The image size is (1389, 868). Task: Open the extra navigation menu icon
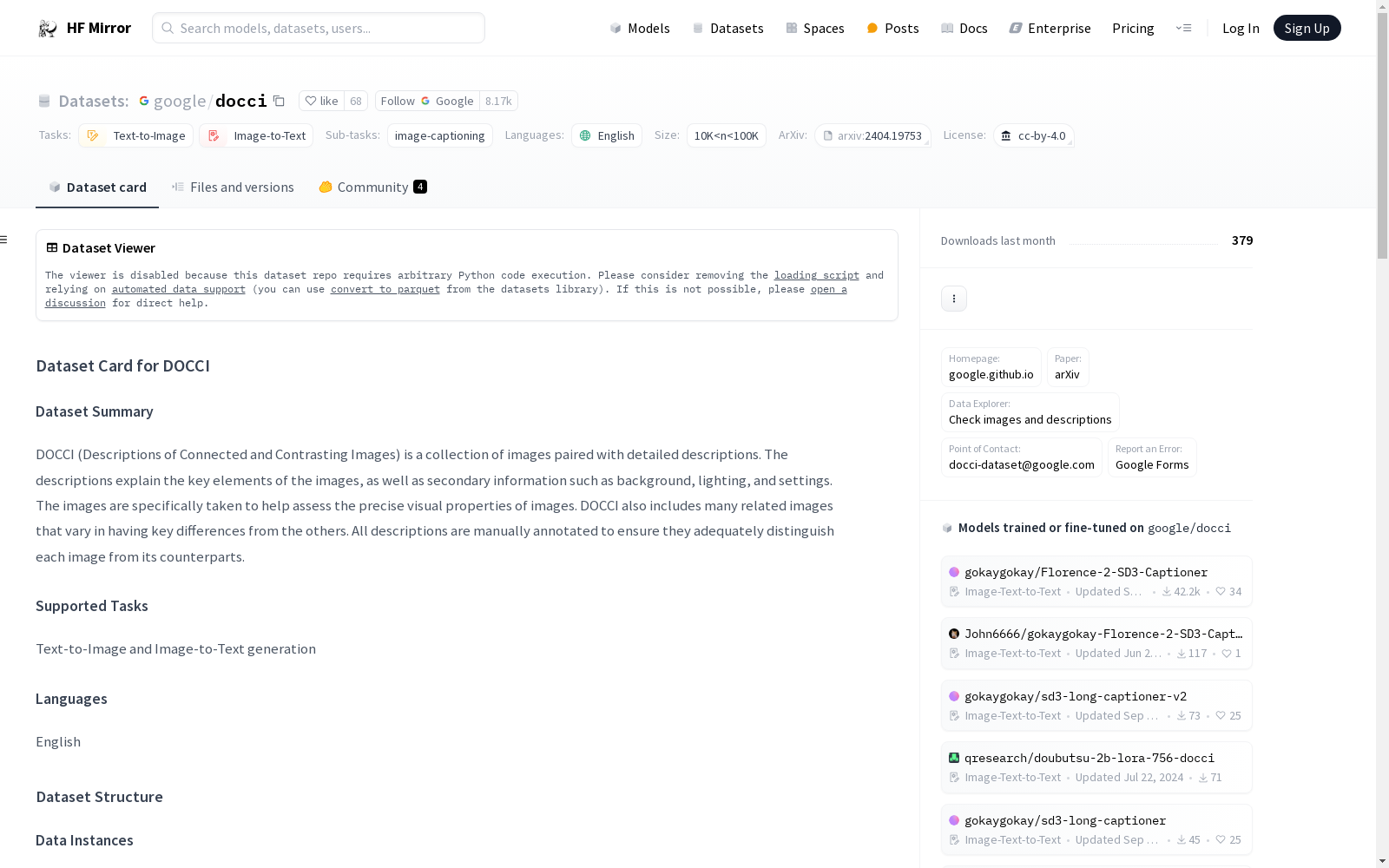pyautogui.click(x=1183, y=28)
